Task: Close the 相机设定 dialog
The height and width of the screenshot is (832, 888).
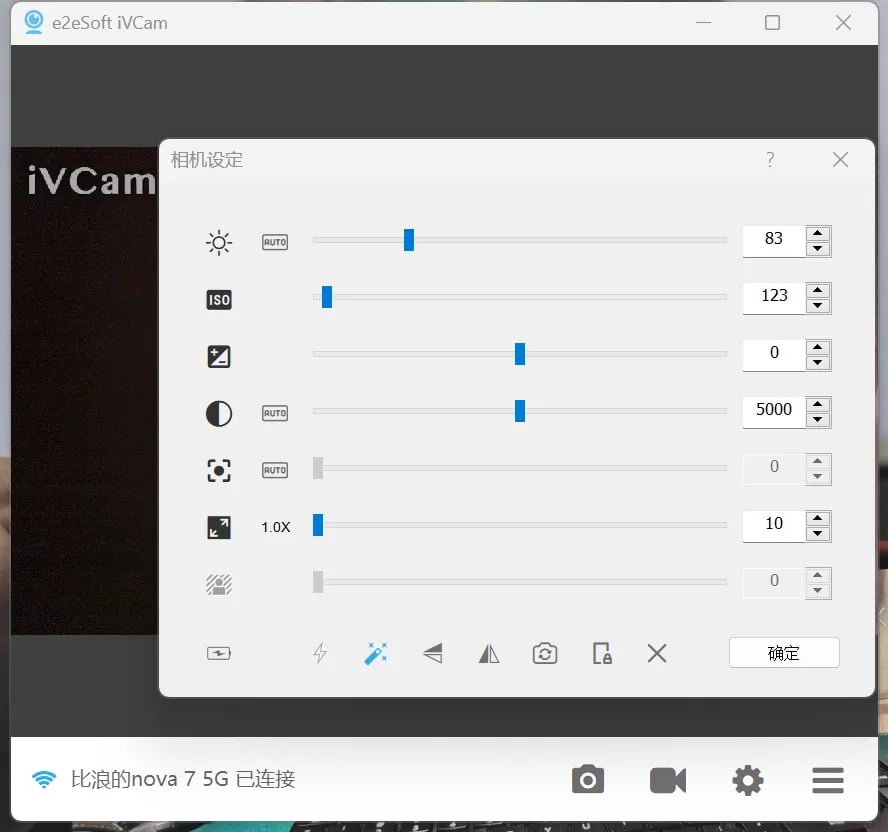Action: [840, 160]
